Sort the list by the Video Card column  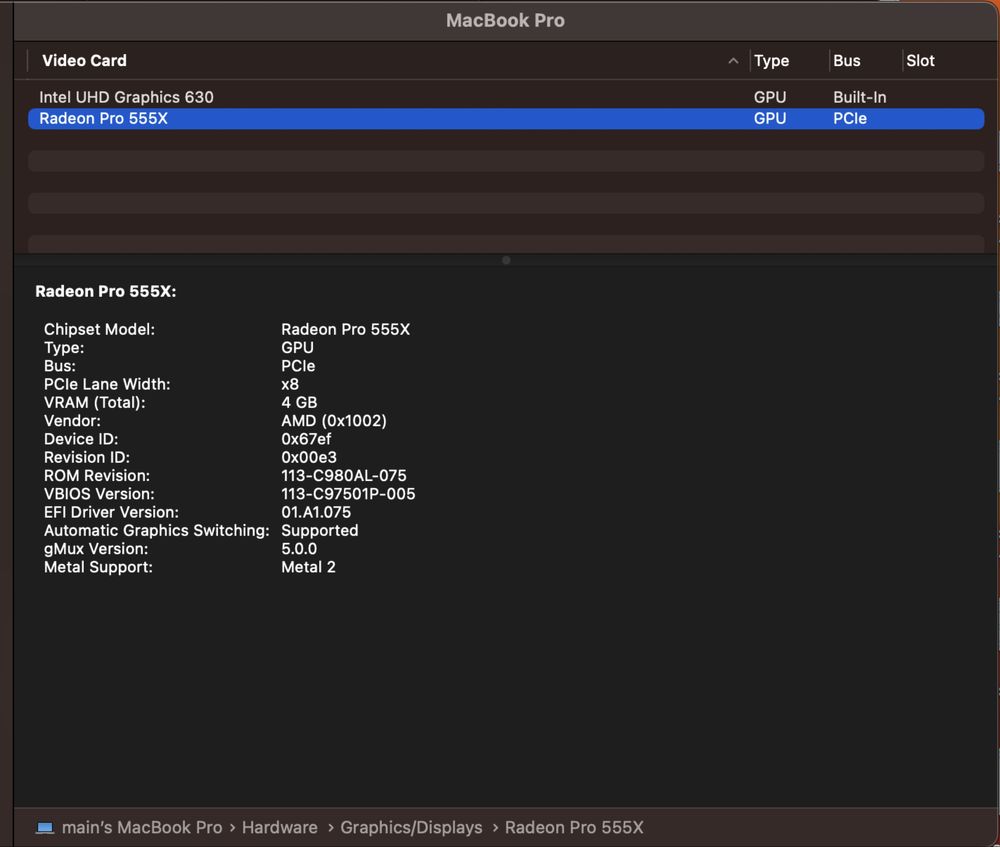(x=84, y=61)
